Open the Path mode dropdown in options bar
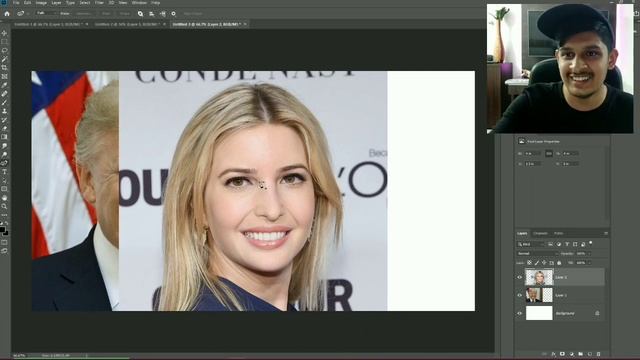 point(46,13)
